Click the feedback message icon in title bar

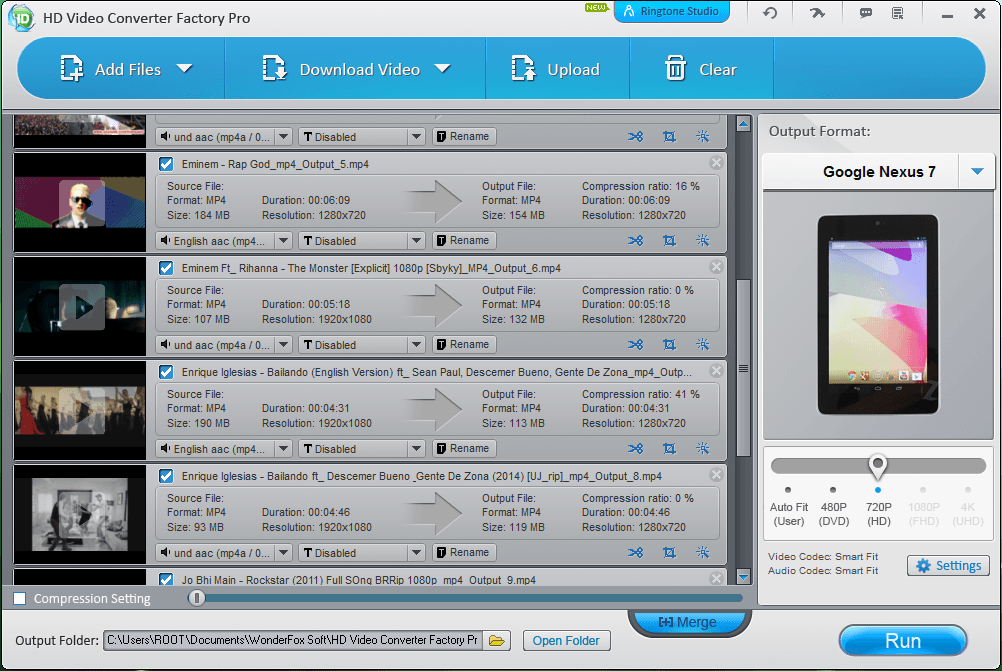coord(864,13)
